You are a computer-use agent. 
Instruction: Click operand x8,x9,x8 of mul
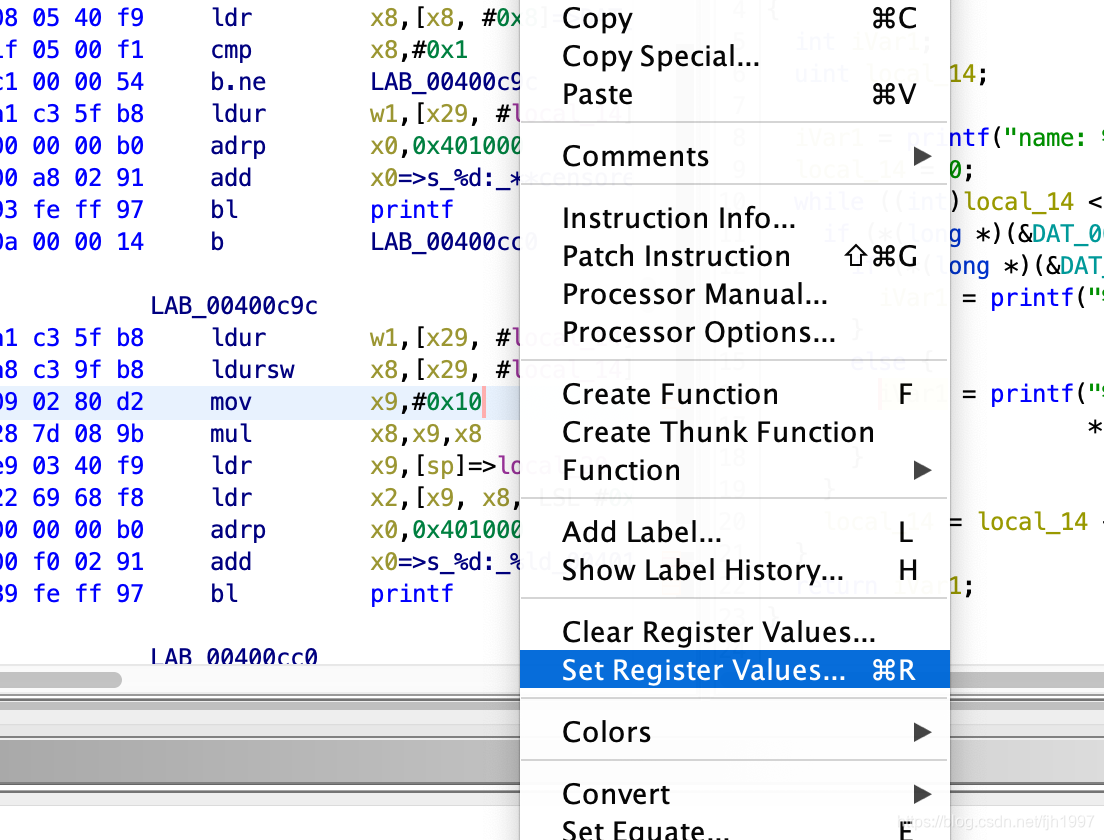[426, 434]
